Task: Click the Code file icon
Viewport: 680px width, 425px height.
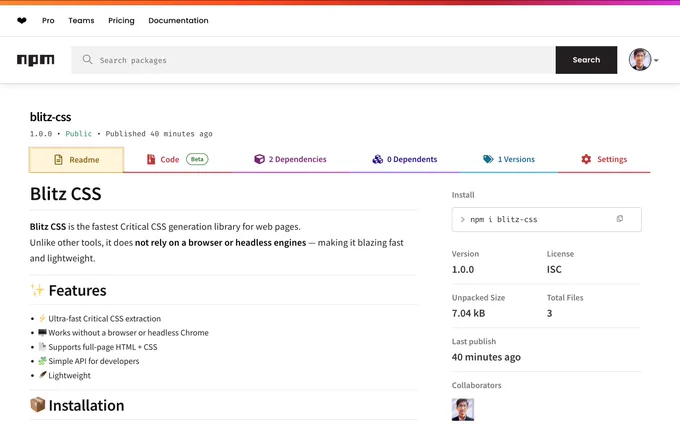Action: 150,160
